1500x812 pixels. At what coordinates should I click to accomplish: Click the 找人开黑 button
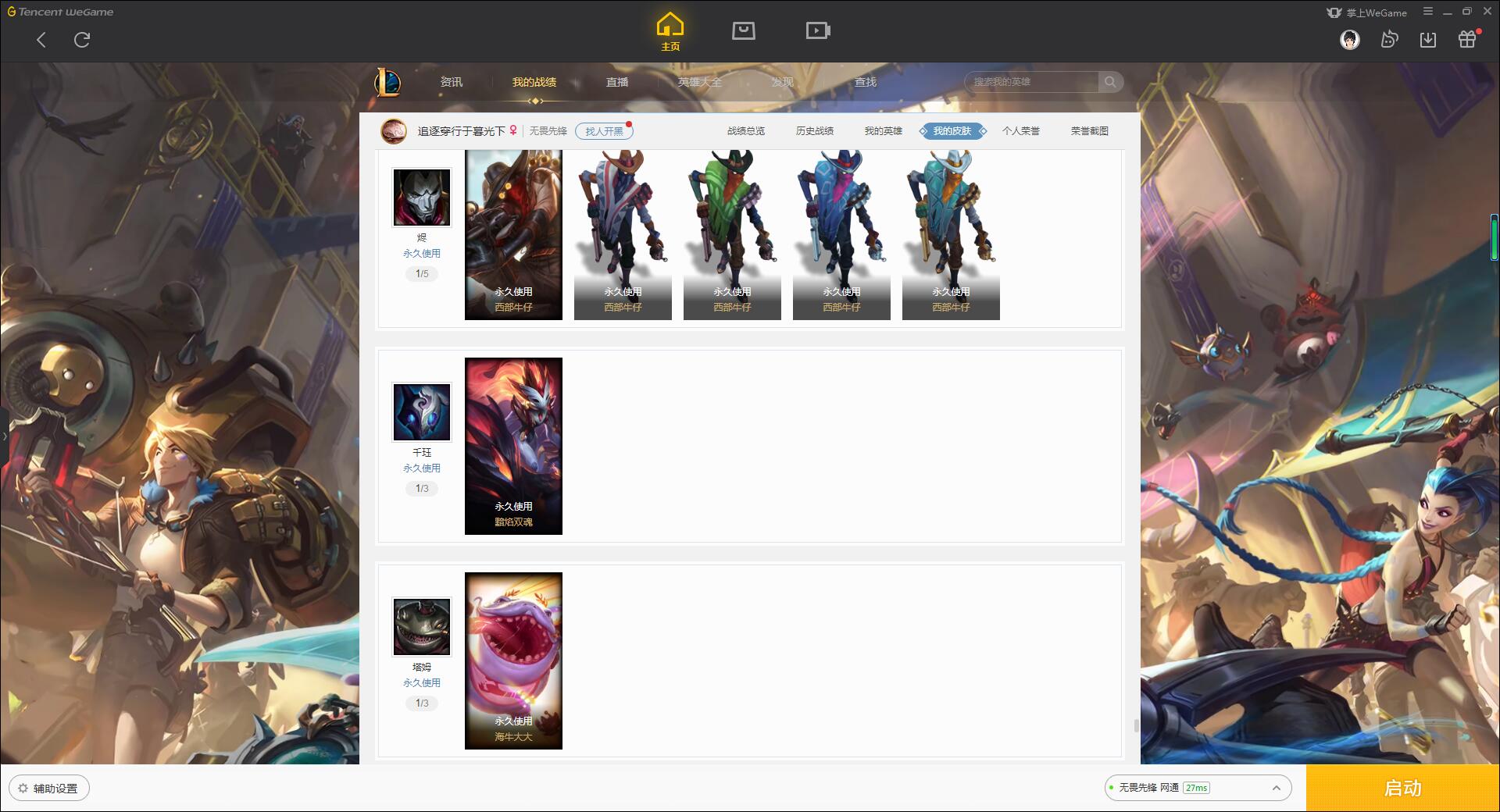(604, 131)
